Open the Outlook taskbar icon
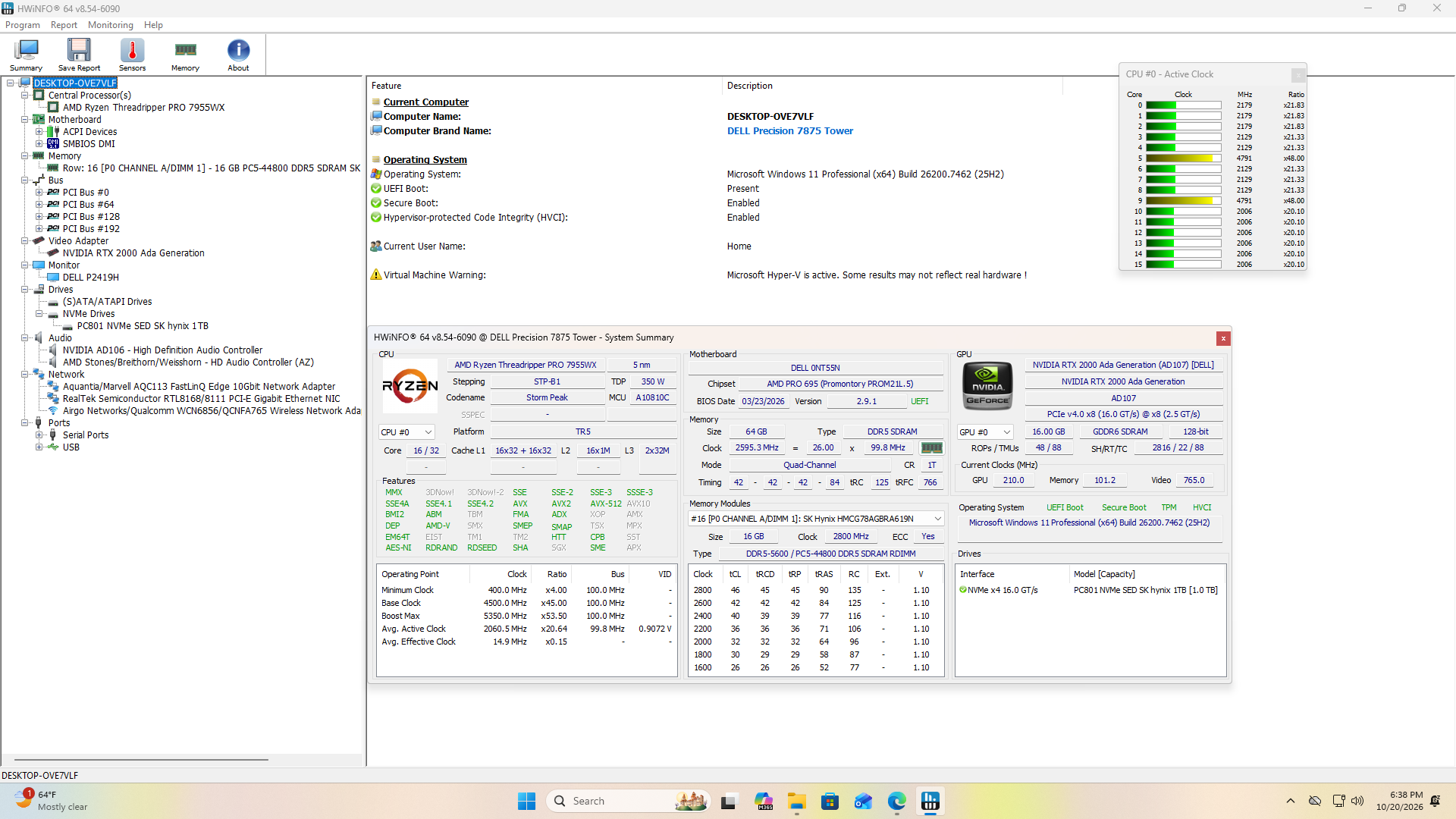 pyautogui.click(x=863, y=801)
